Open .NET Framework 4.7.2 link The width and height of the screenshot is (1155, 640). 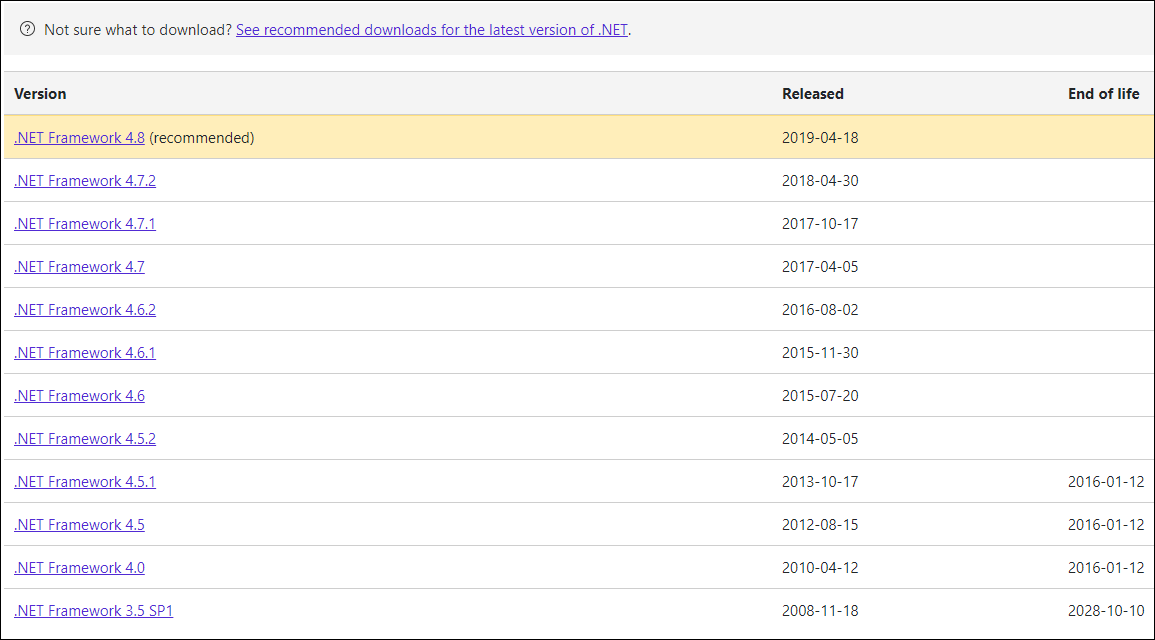pyautogui.click(x=85, y=180)
